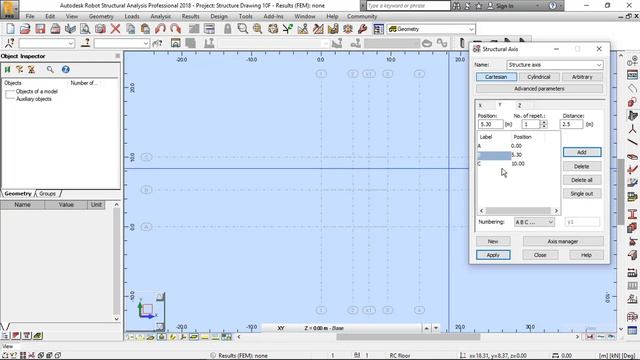
Task: Click the Delete all button
Action: click(582, 180)
